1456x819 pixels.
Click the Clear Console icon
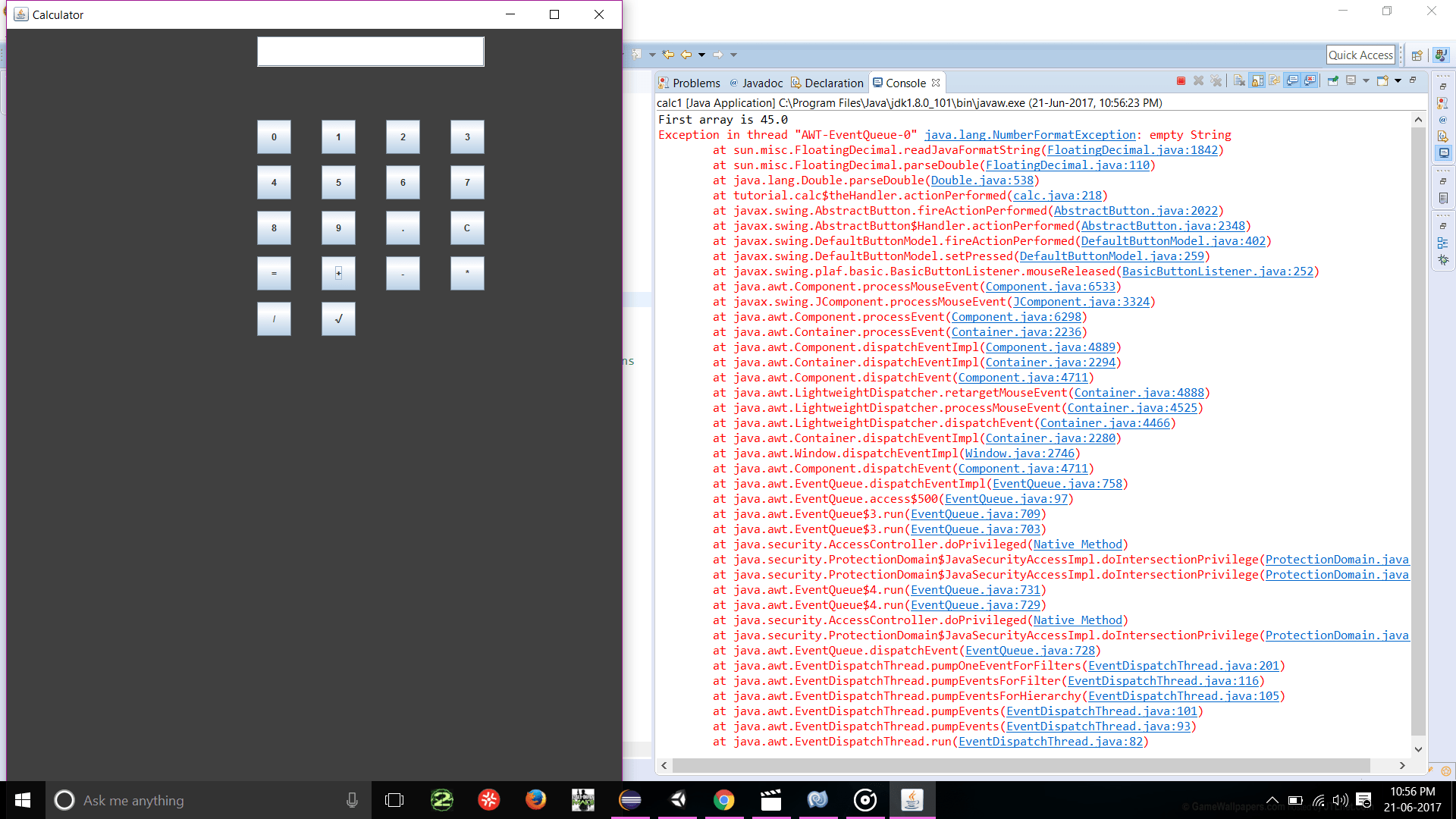(1238, 80)
